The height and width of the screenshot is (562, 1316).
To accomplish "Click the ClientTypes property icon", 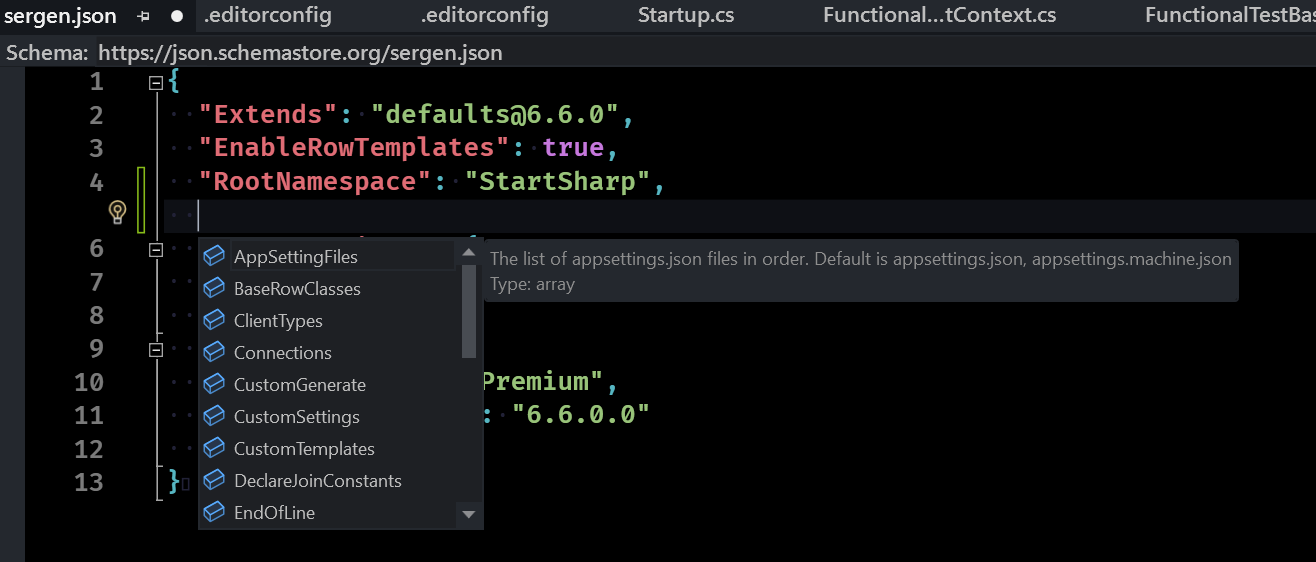I will [x=214, y=321].
